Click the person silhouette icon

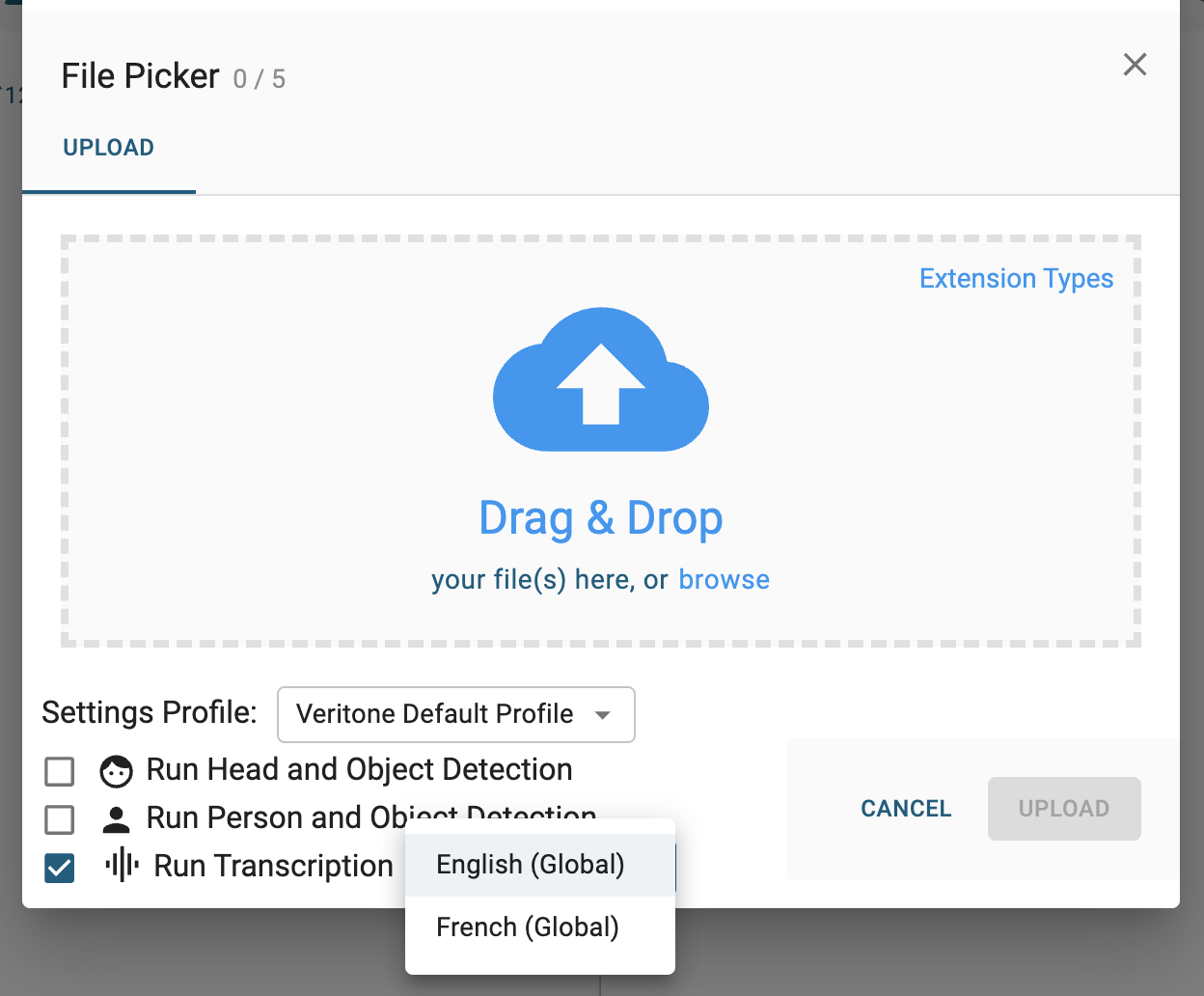[117, 819]
